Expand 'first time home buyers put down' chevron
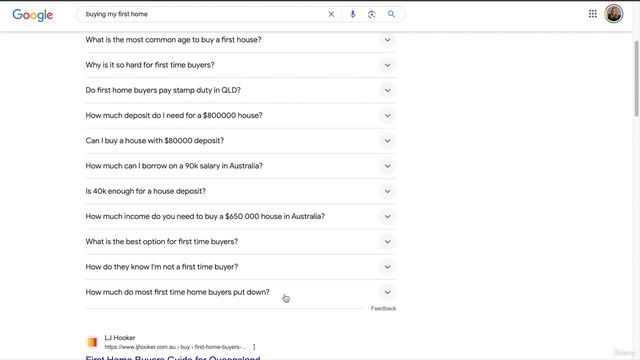This screenshot has height=360, width=640. [x=387, y=292]
